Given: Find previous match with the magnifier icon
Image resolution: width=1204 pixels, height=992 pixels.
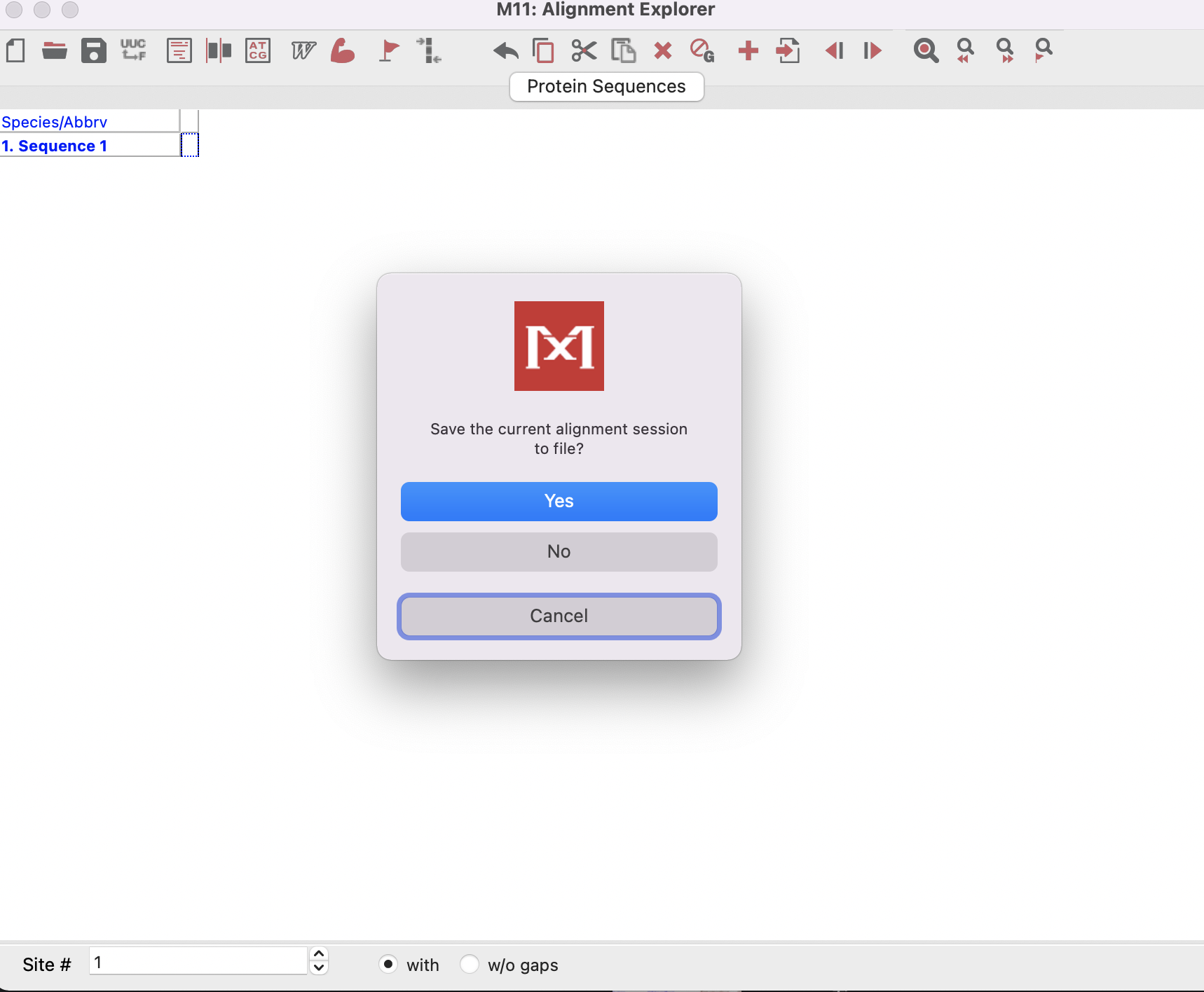Looking at the screenshot, I should (965, 51).
